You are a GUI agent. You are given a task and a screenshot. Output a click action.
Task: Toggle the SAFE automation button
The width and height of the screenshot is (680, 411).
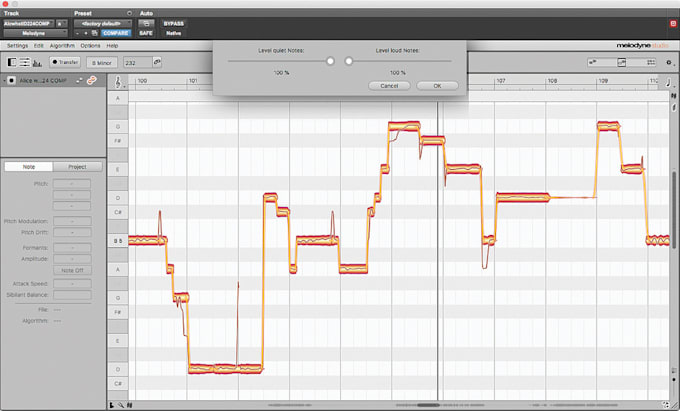coord(146,33)
